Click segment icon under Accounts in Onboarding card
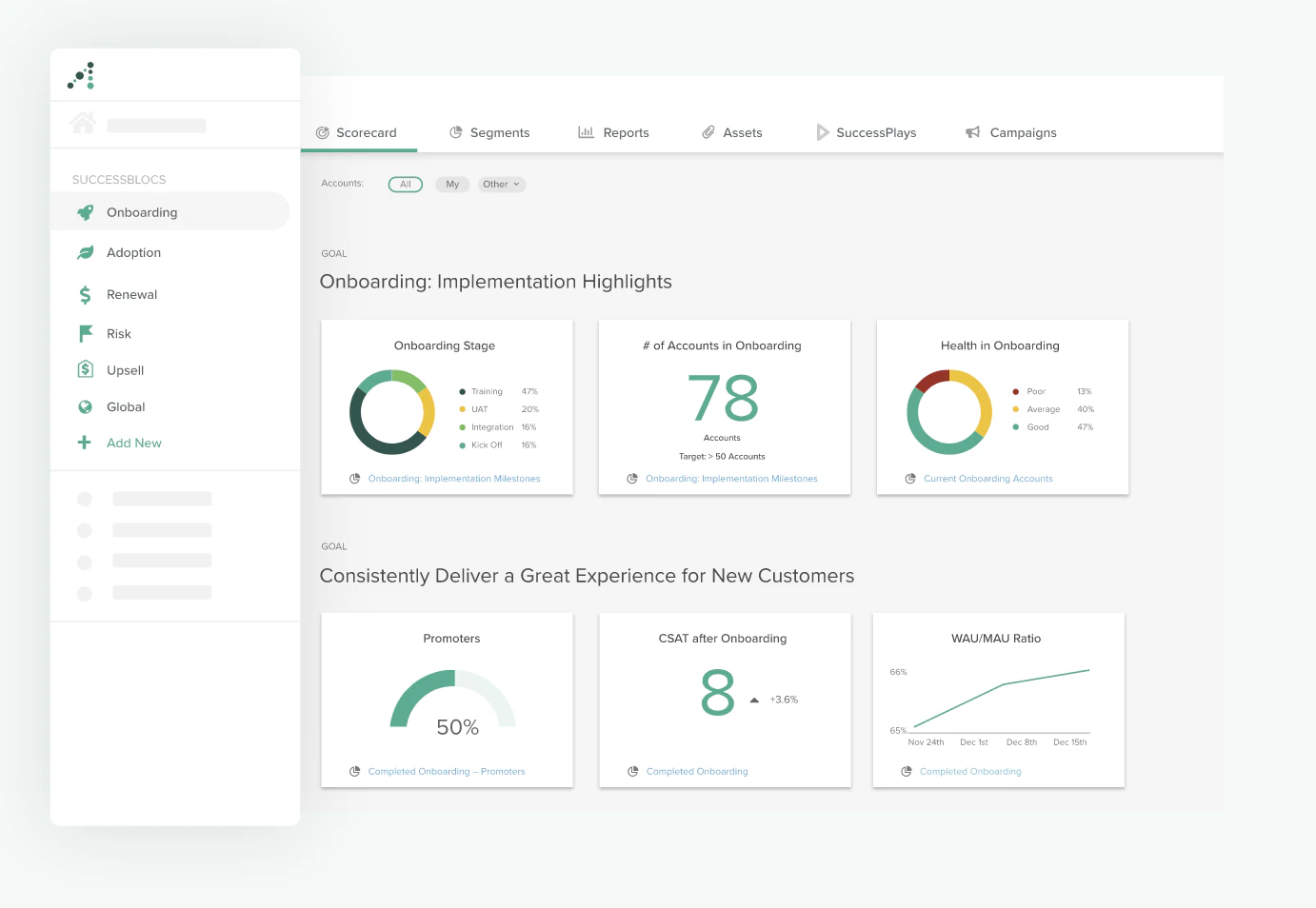Image resolution: width=1316 pixels, height=908 pixels. click(x=632, y=479)
